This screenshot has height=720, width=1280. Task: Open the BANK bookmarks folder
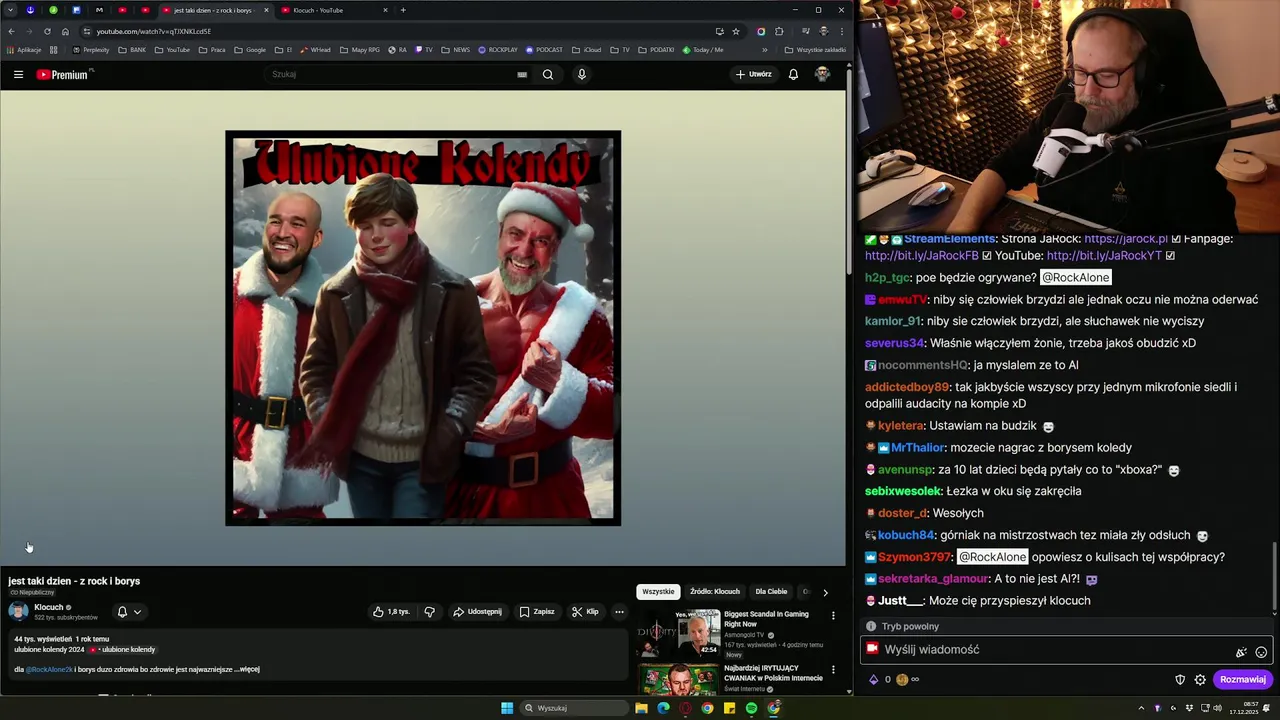(x=131, y=50)
